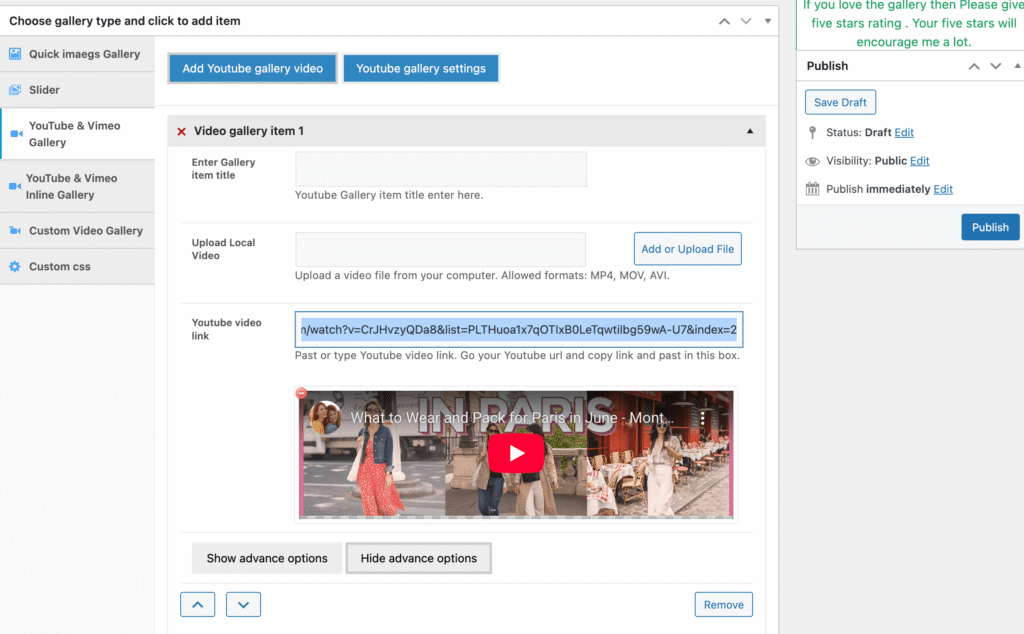The height and width of the screenshot is (634, 1024).
Task: Select the Custom css tab
Action: click(x=60, y=267)
